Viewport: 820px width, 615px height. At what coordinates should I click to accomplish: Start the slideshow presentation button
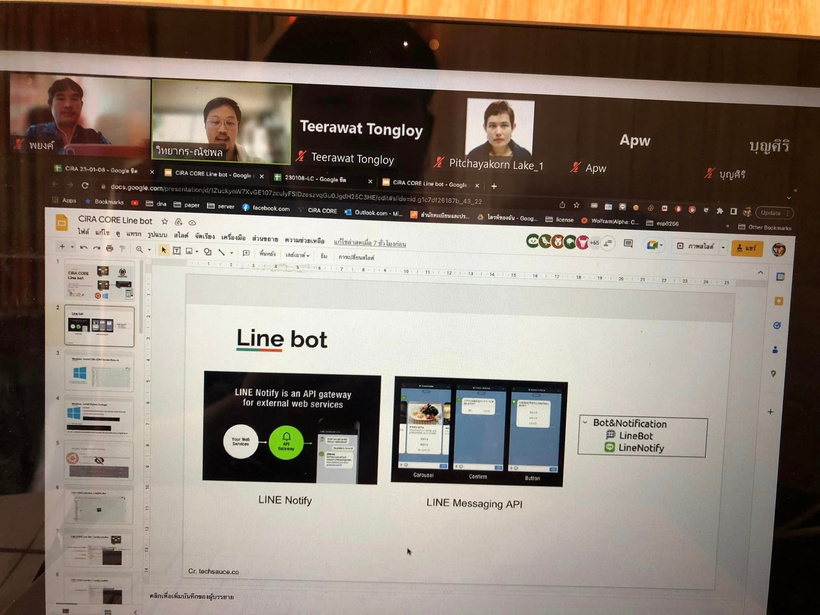(697, 245)
